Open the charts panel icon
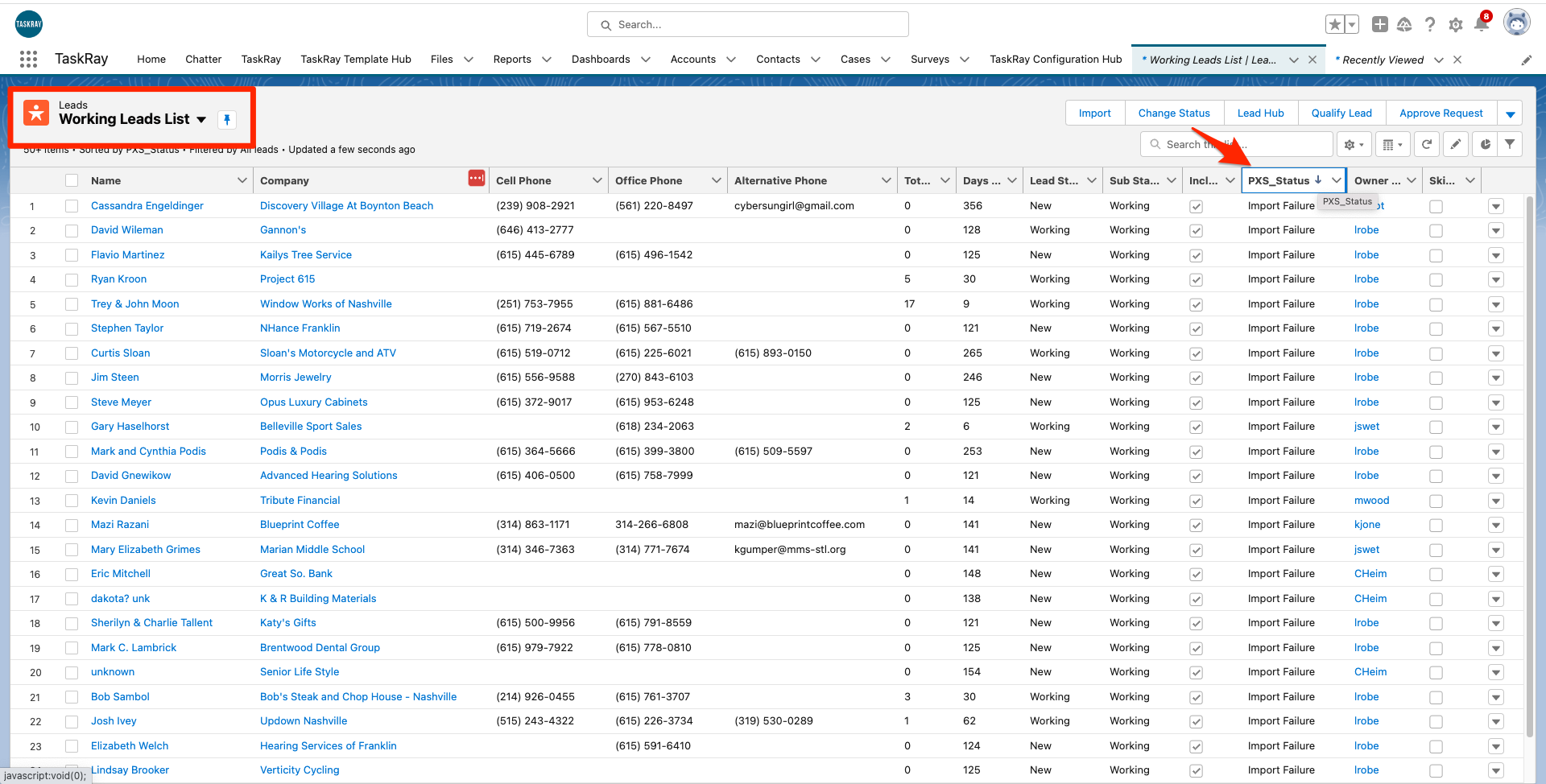 [1485, 144]
